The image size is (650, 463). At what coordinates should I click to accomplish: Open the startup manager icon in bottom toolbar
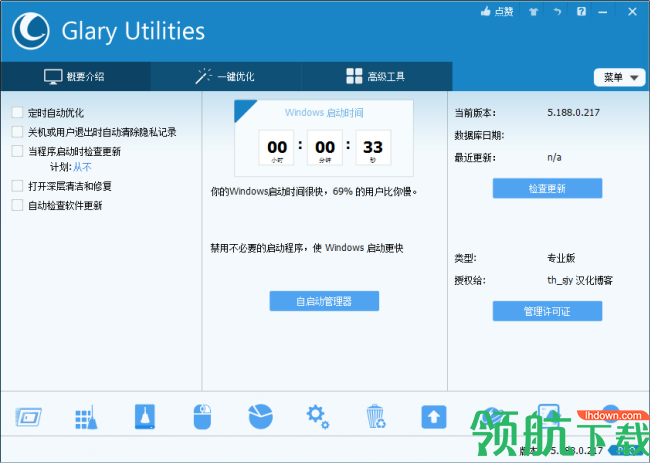click(28, 417)
